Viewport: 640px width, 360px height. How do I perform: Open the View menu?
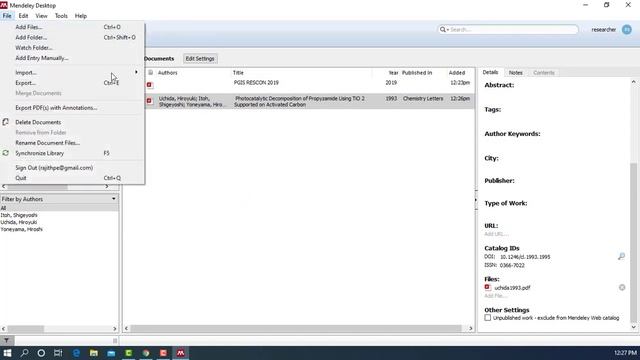point(41,16)
